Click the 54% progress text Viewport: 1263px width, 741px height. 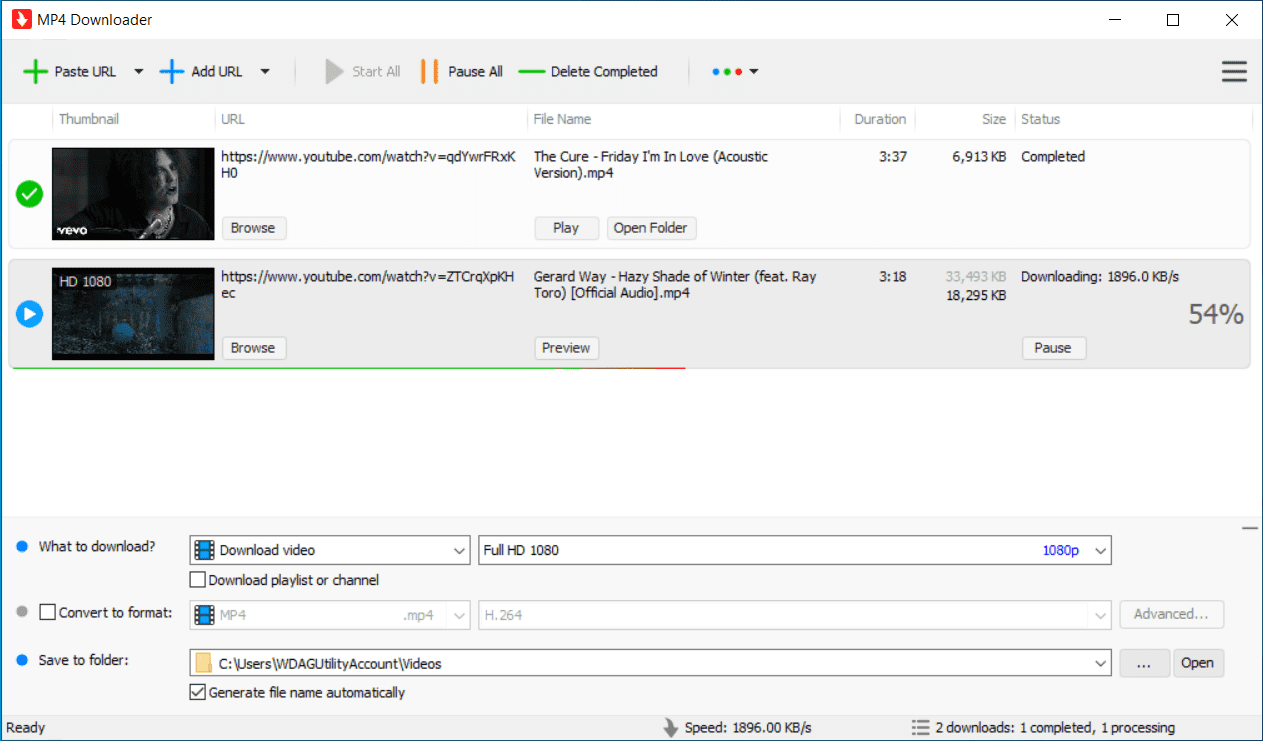click(1216, 315)
